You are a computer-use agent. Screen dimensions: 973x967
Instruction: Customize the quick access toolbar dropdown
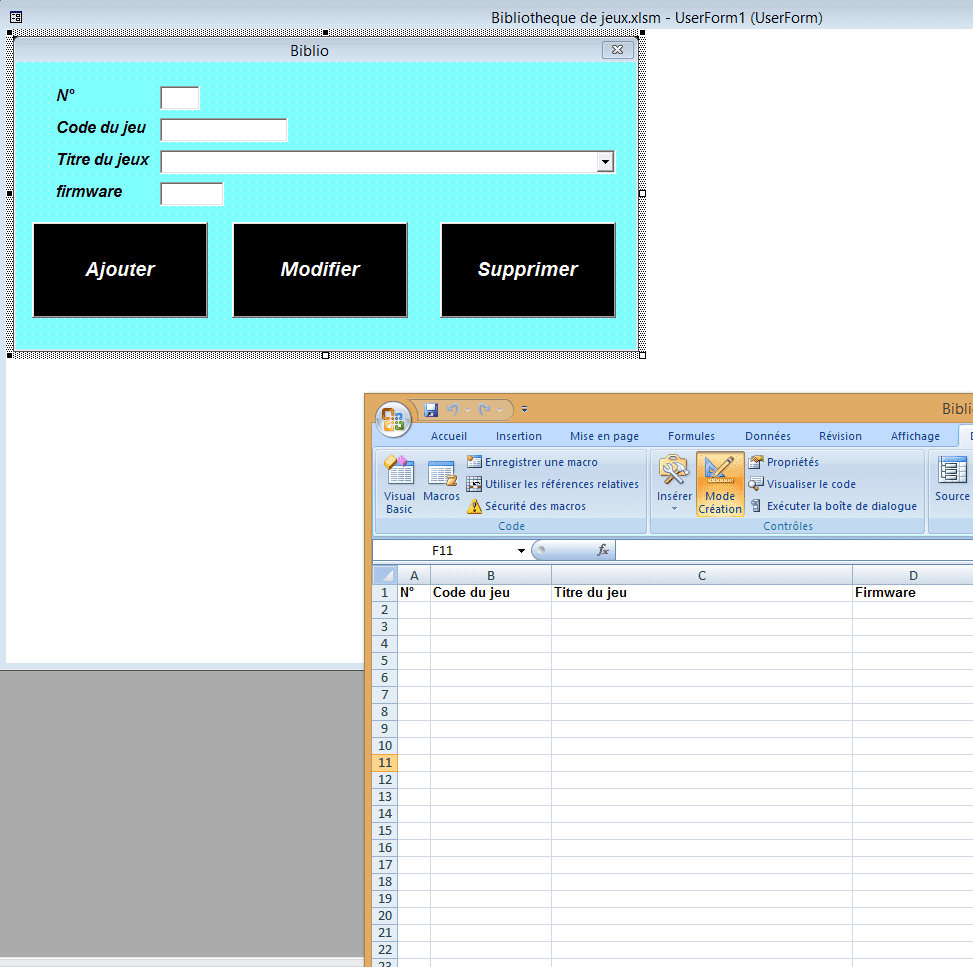[x=524, y=410]
